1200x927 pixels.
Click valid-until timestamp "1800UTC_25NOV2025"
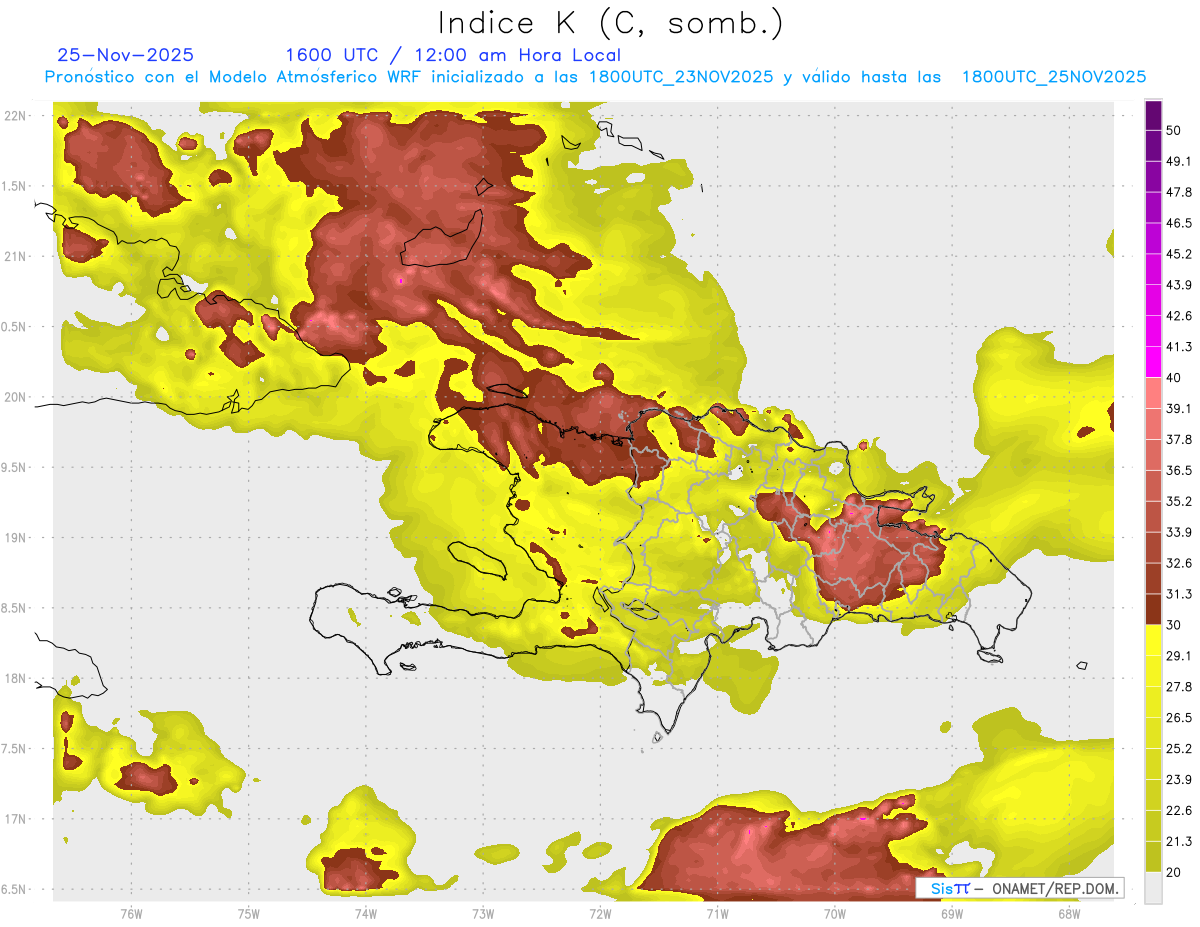1054,77
